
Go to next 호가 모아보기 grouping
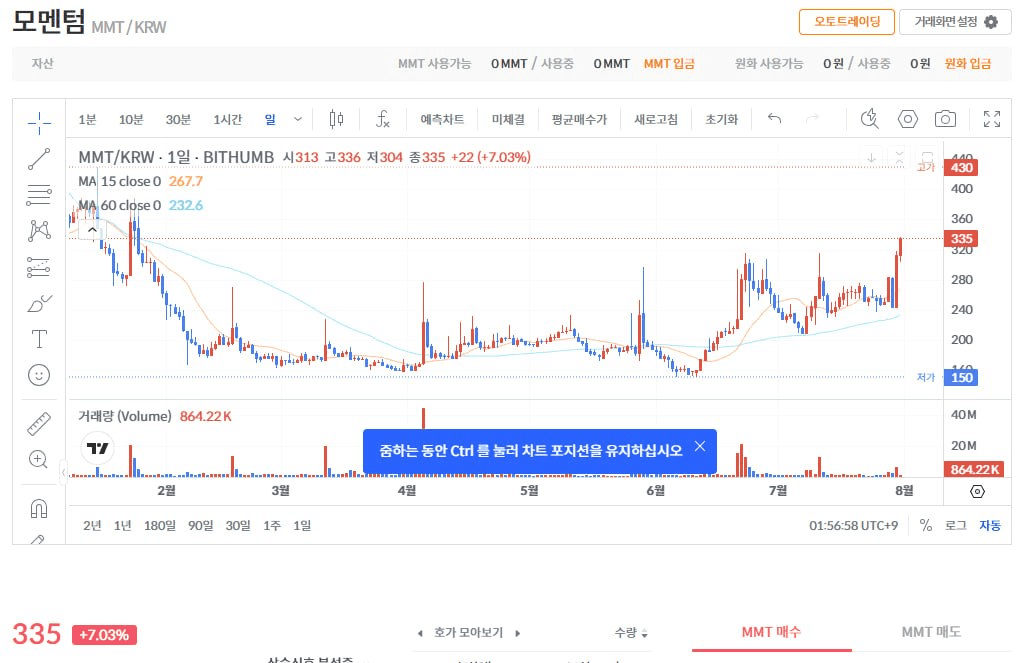point(517,633)
